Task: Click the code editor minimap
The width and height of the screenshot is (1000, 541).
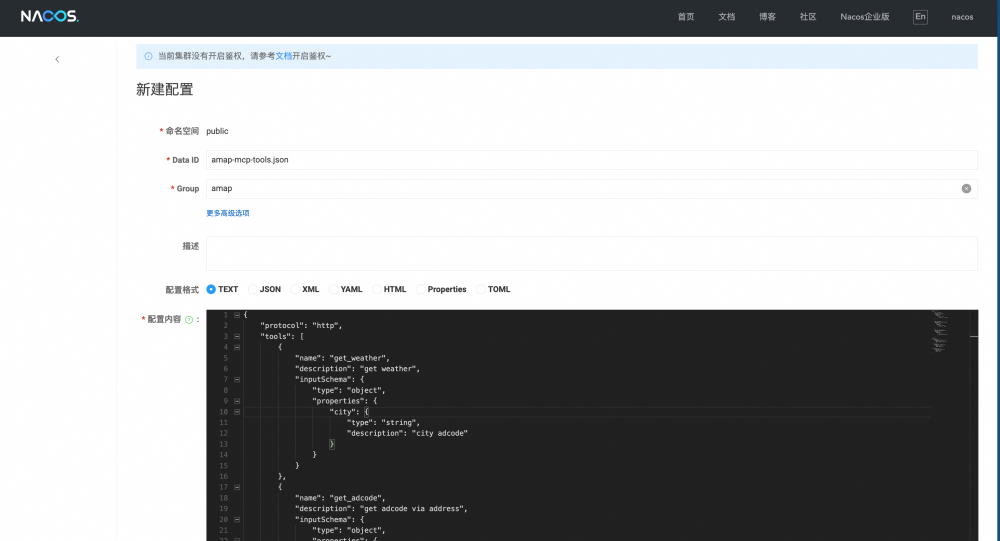Action: (x=939, y=331)
